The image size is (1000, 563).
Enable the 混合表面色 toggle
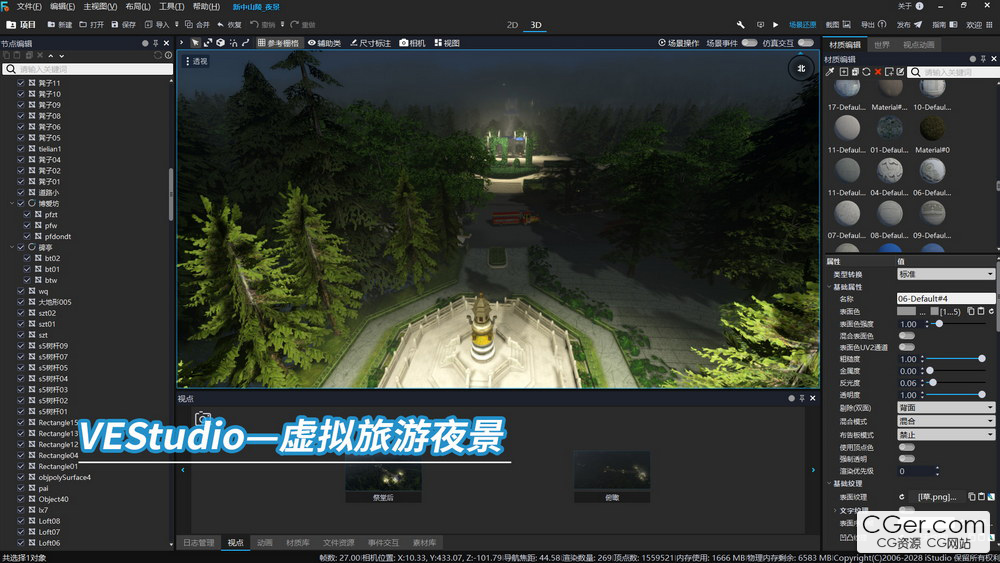coord(906,335)
